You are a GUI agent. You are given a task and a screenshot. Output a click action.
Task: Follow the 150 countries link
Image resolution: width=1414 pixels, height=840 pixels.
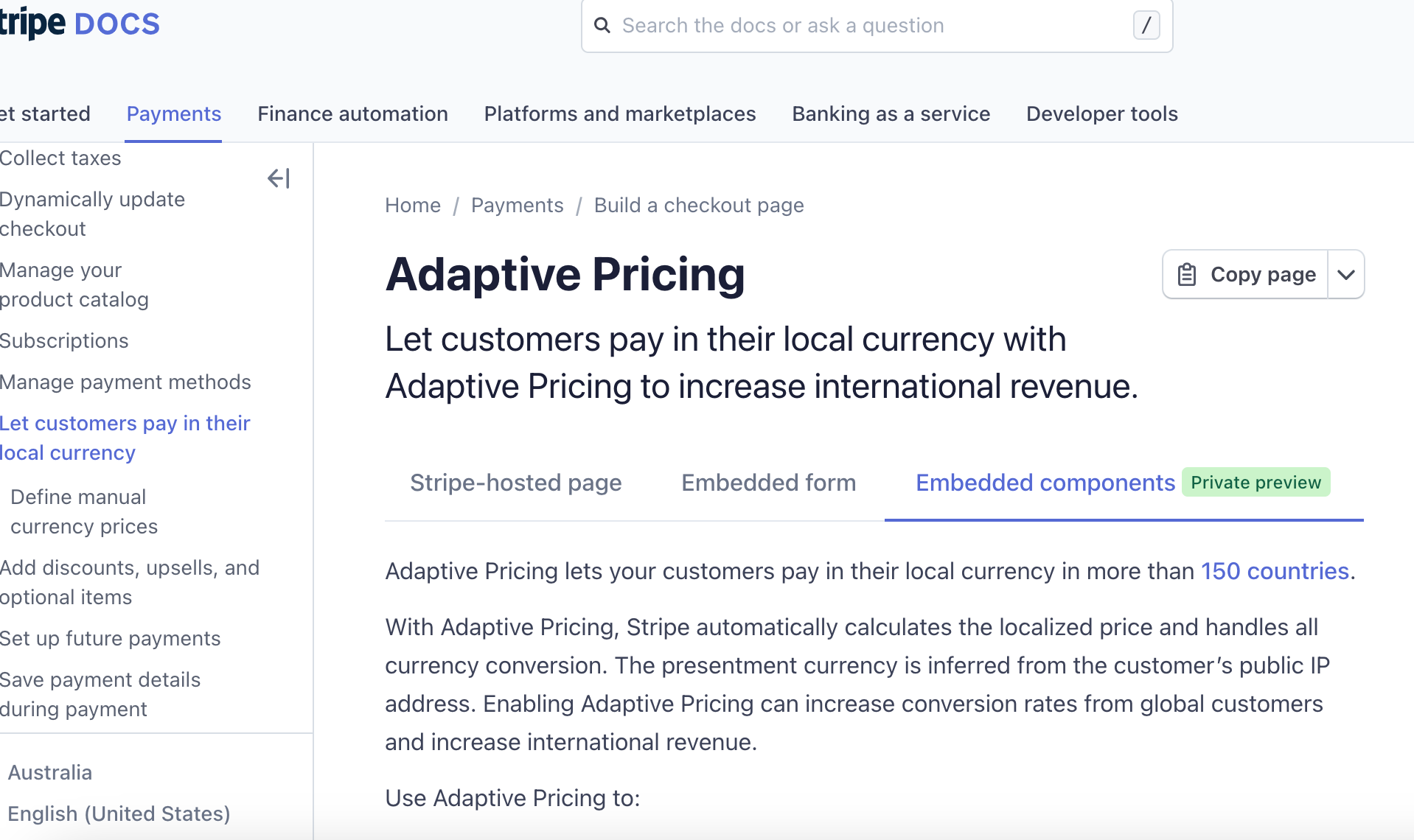1275,571
